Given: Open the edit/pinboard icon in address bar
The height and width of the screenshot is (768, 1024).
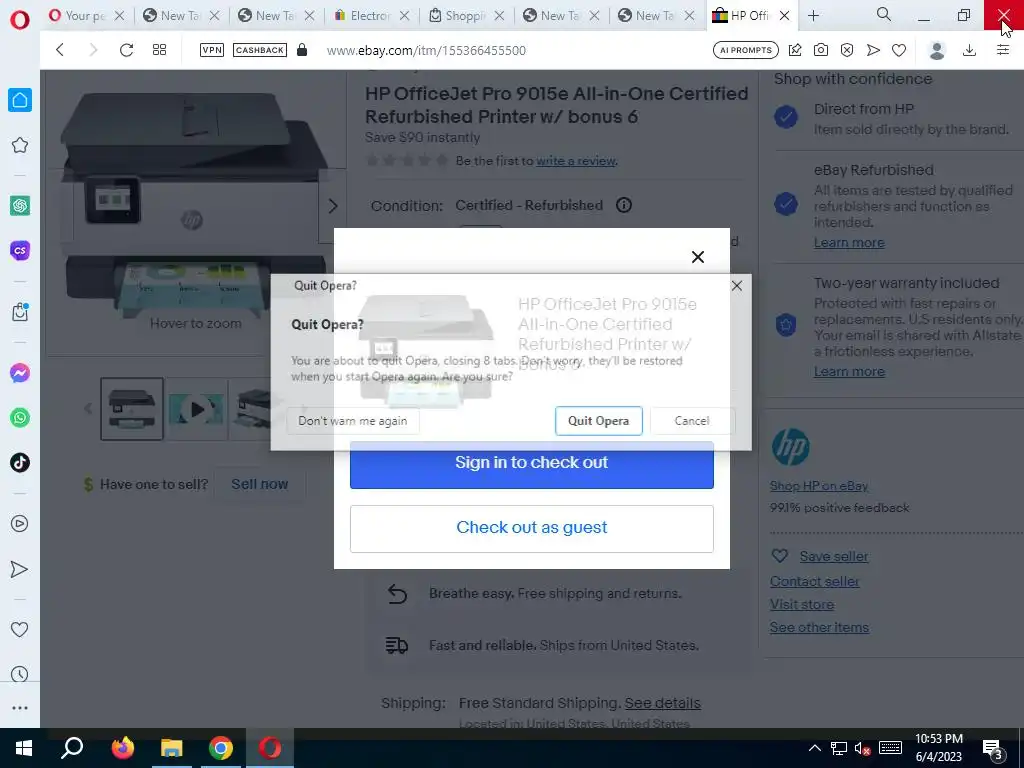Looking at the screenshot, I should click(795, 50).
